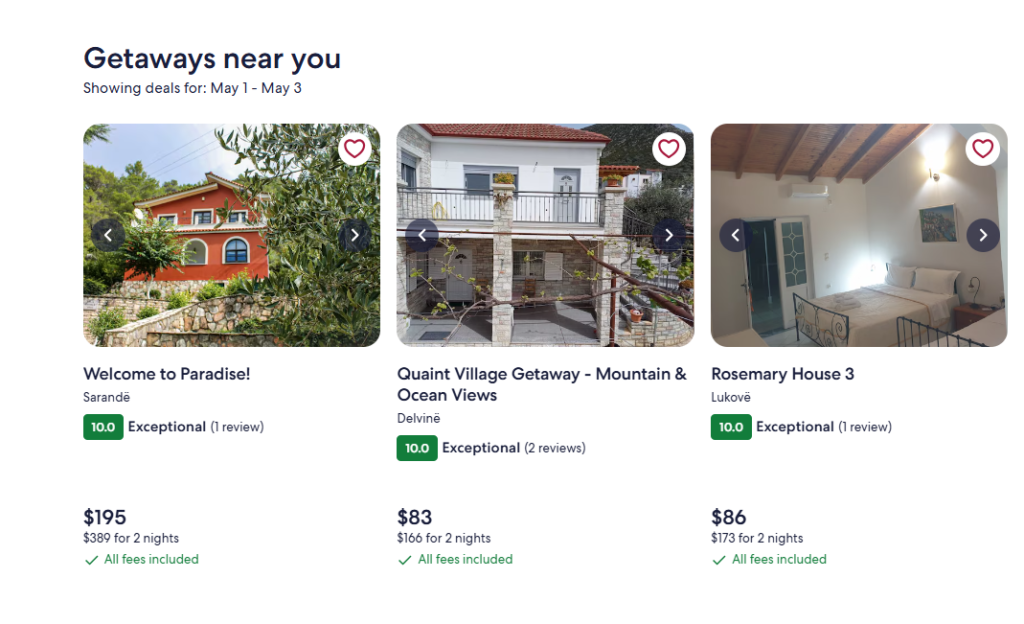Select the $86 price for Rosemary House 3
This screenshot has height=624, width=1024.
pyautogui.click(x=729, y=517)
